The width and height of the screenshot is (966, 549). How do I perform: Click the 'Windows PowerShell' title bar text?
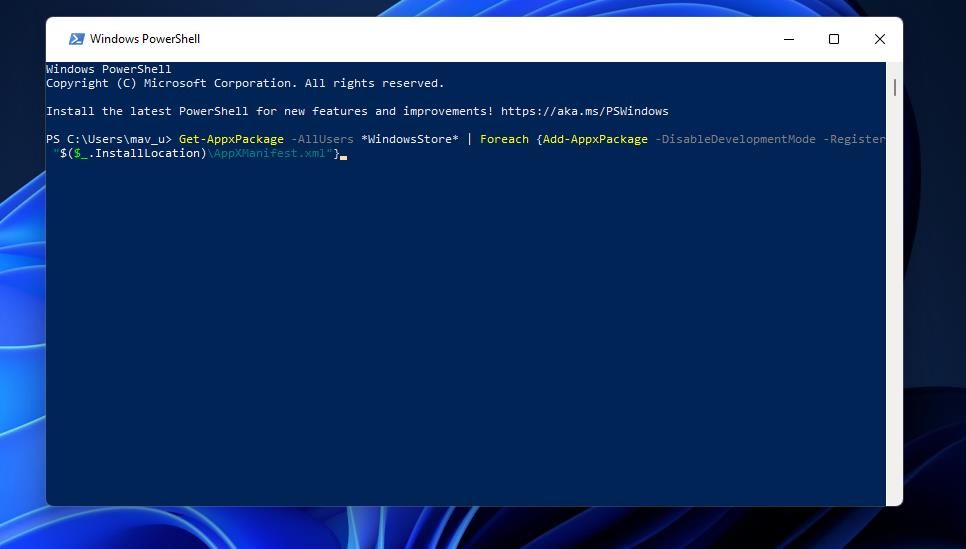(x=145, y=39)
